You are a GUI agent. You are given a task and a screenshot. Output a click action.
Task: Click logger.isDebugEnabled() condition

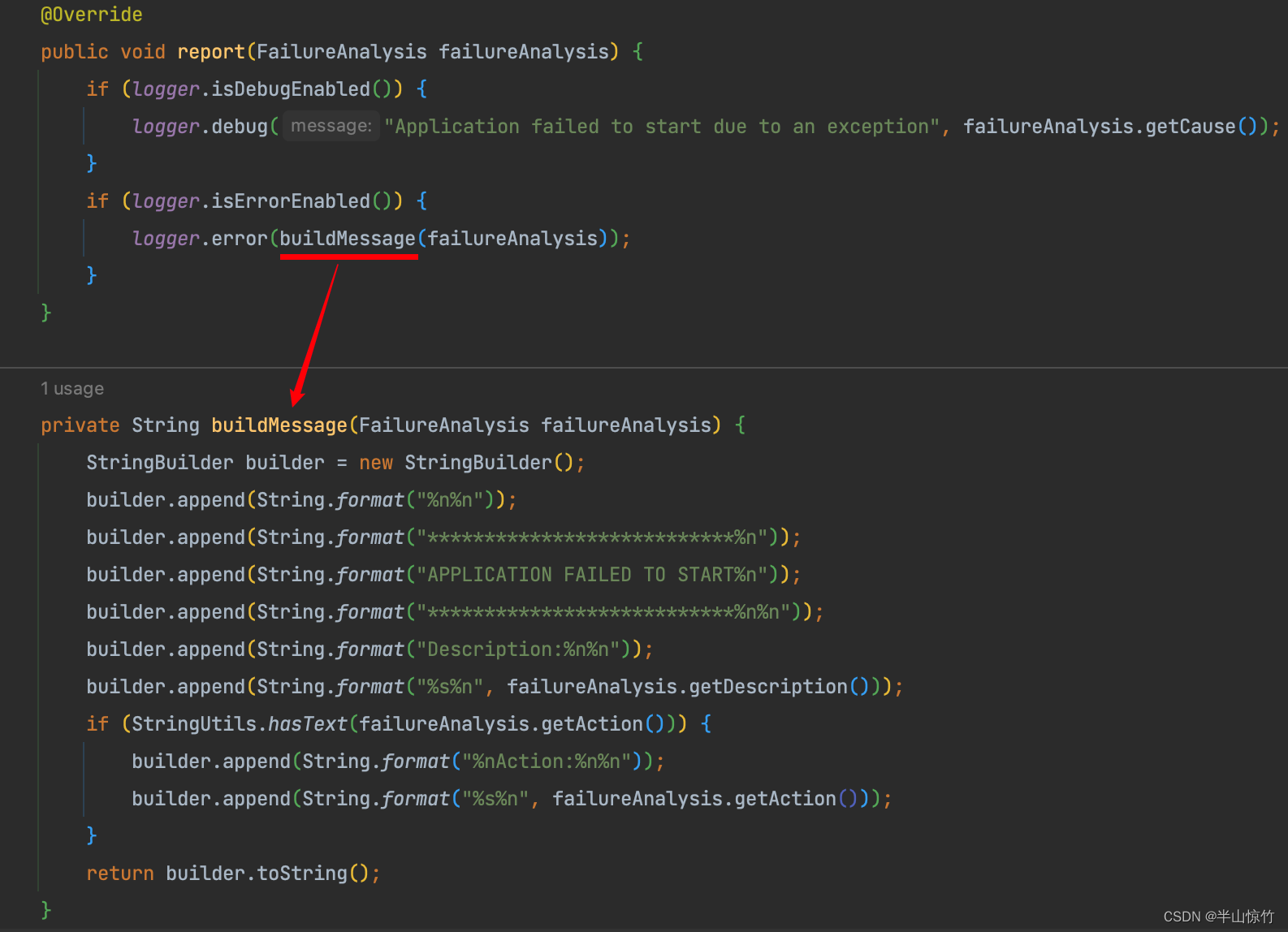(x=262, y=89)
